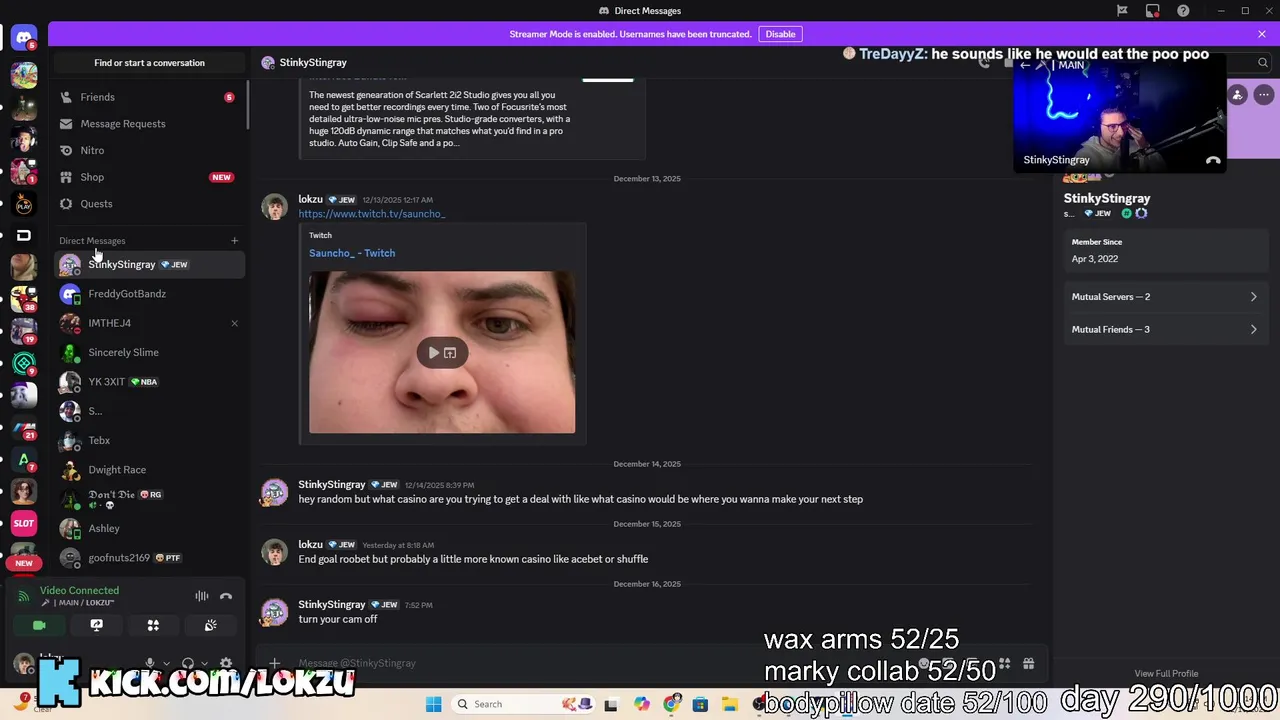Share your screen button
Viewport: 1280px width, 720px height.
(x=96, y=625)
